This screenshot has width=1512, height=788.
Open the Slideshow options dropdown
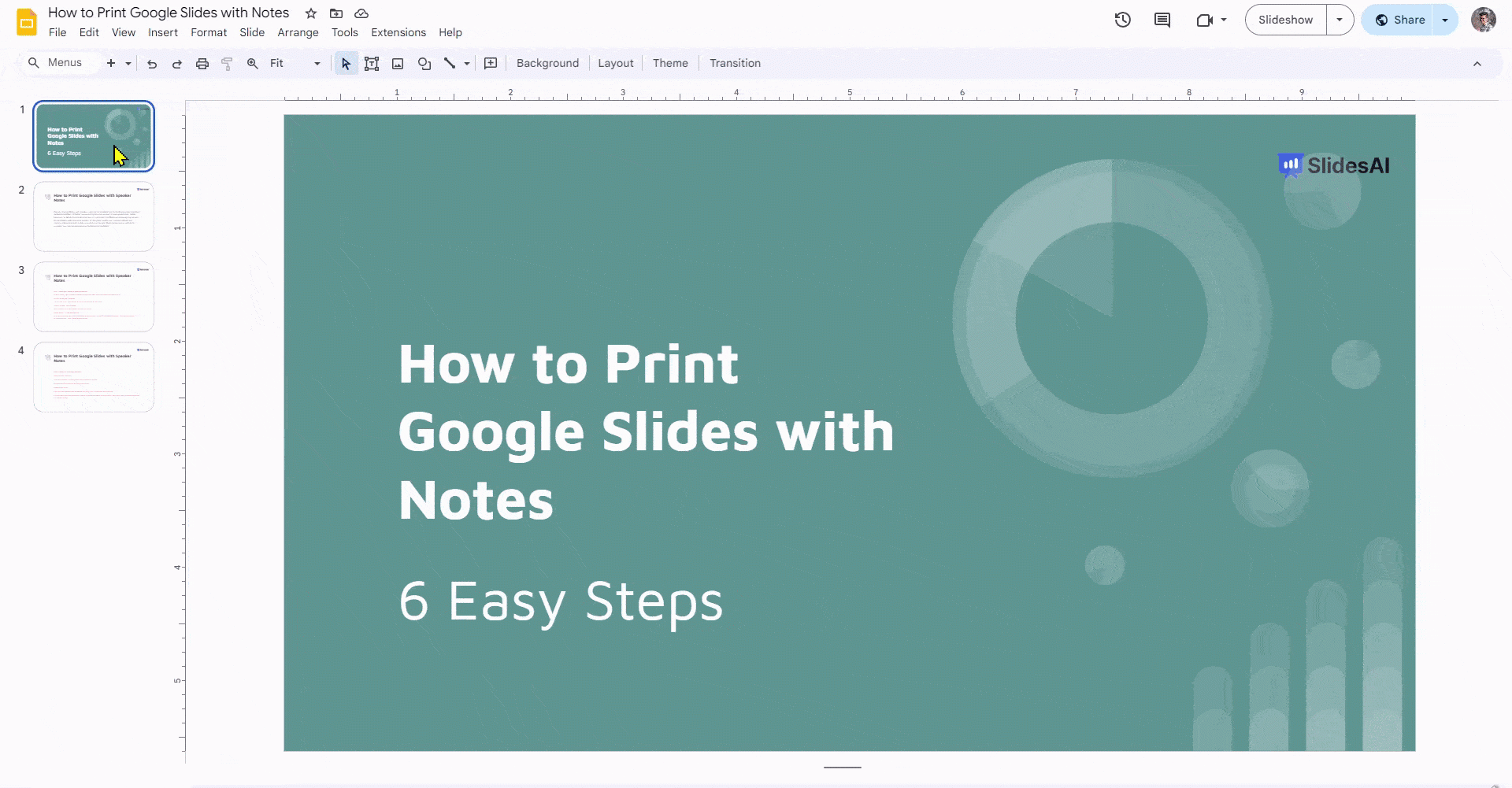[x=1340, y=20]
